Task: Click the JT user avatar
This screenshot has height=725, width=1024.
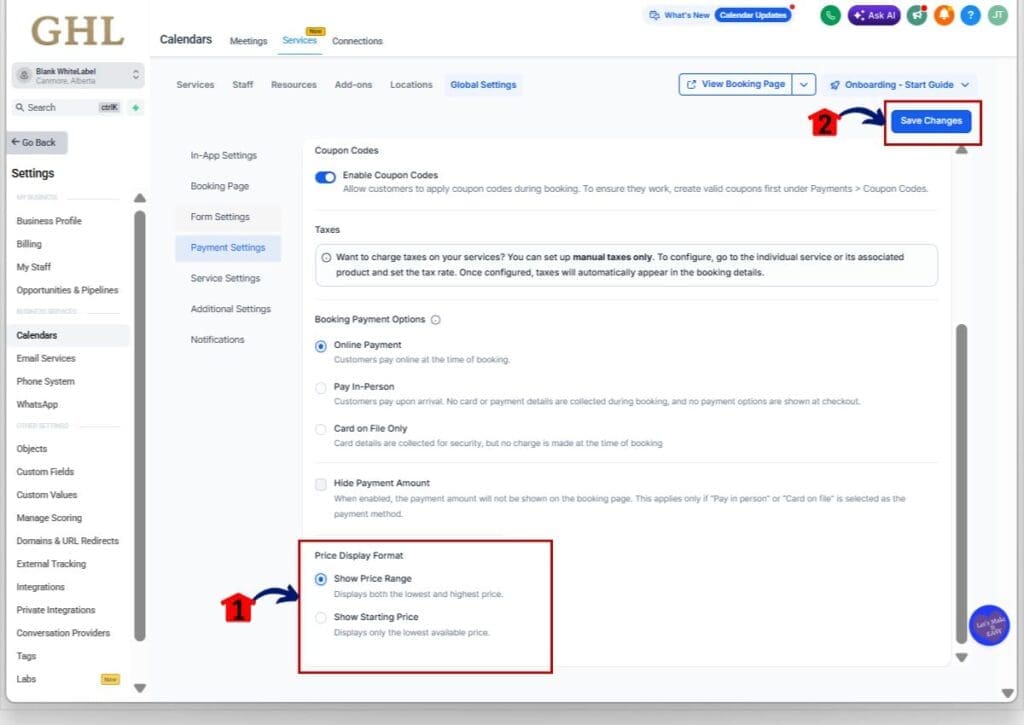Action: [x=997, y=15]
